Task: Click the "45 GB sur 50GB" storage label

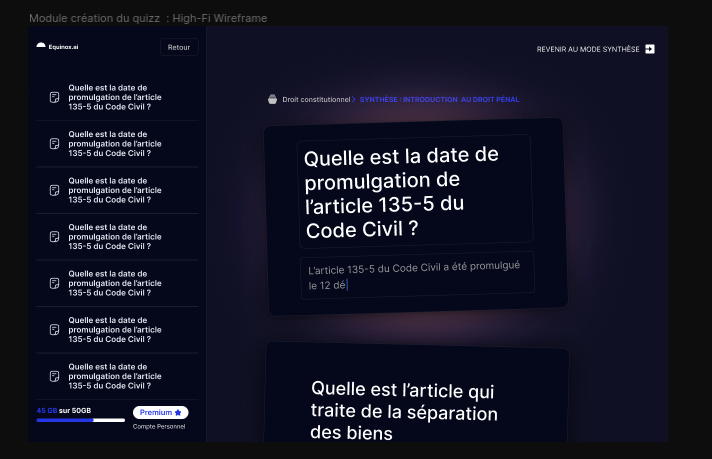Action: click(x=64, y=410)
